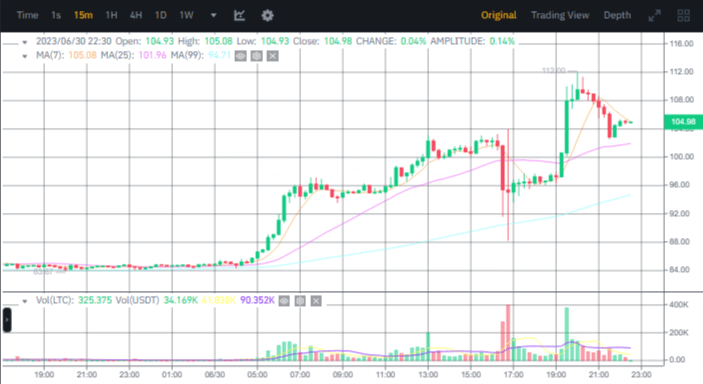Collapse the candle info row arrow

click(25, 42)
